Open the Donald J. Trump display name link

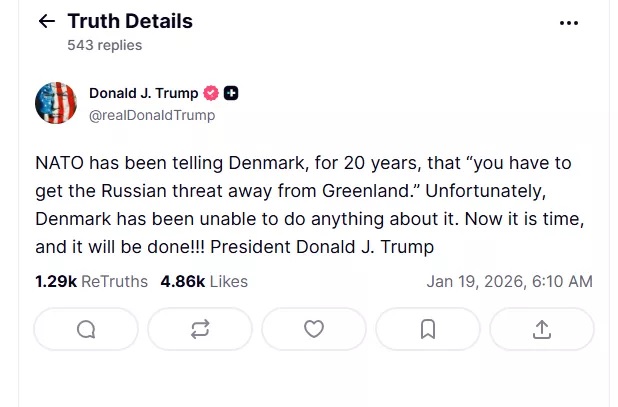point(143,94)
